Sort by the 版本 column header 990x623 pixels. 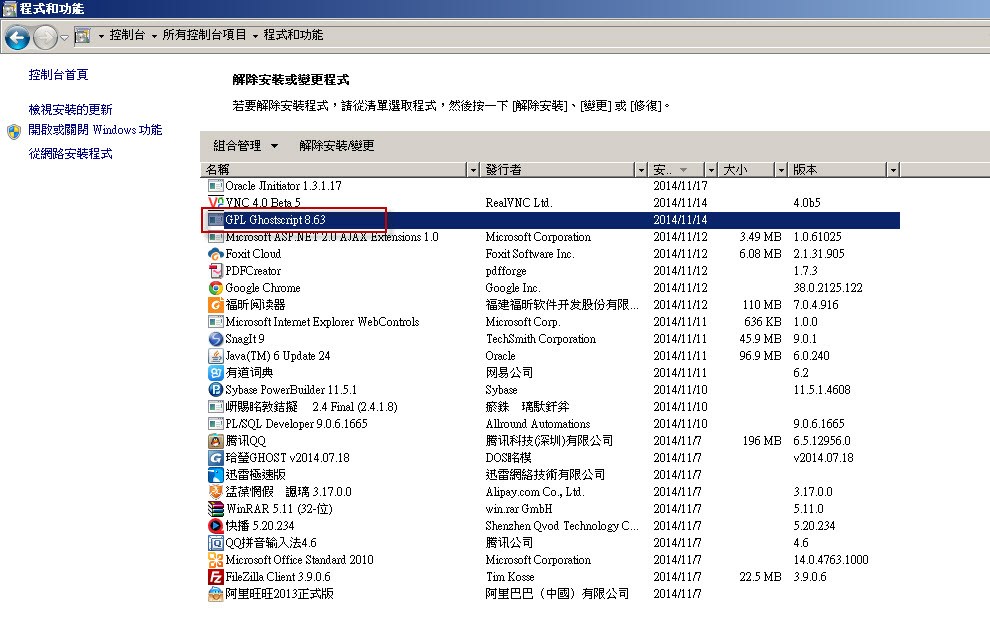pos(837,170)
